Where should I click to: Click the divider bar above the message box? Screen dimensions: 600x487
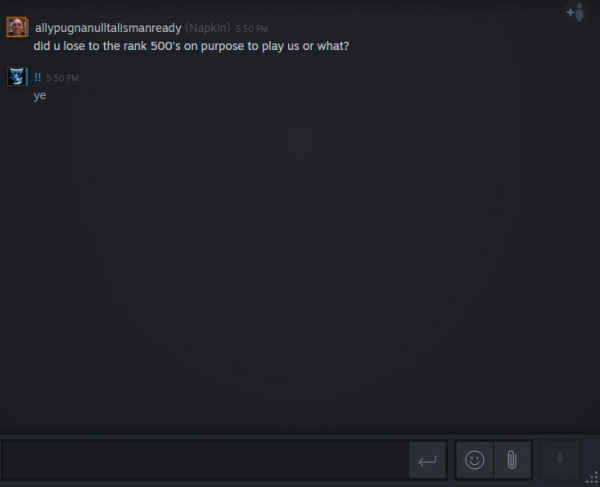[300, 436]
